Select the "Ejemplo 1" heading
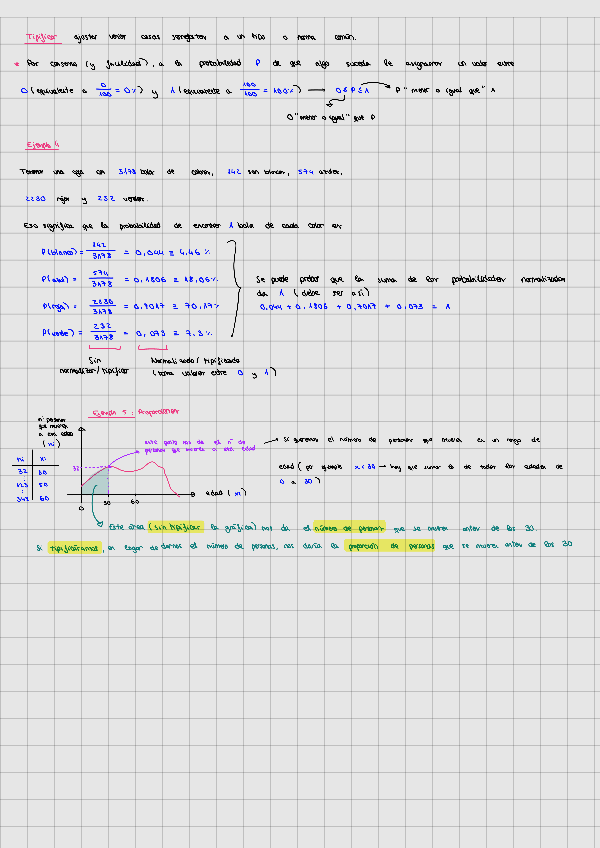The height and width of the screenshot is (848, 600). [x=44, y=144]
